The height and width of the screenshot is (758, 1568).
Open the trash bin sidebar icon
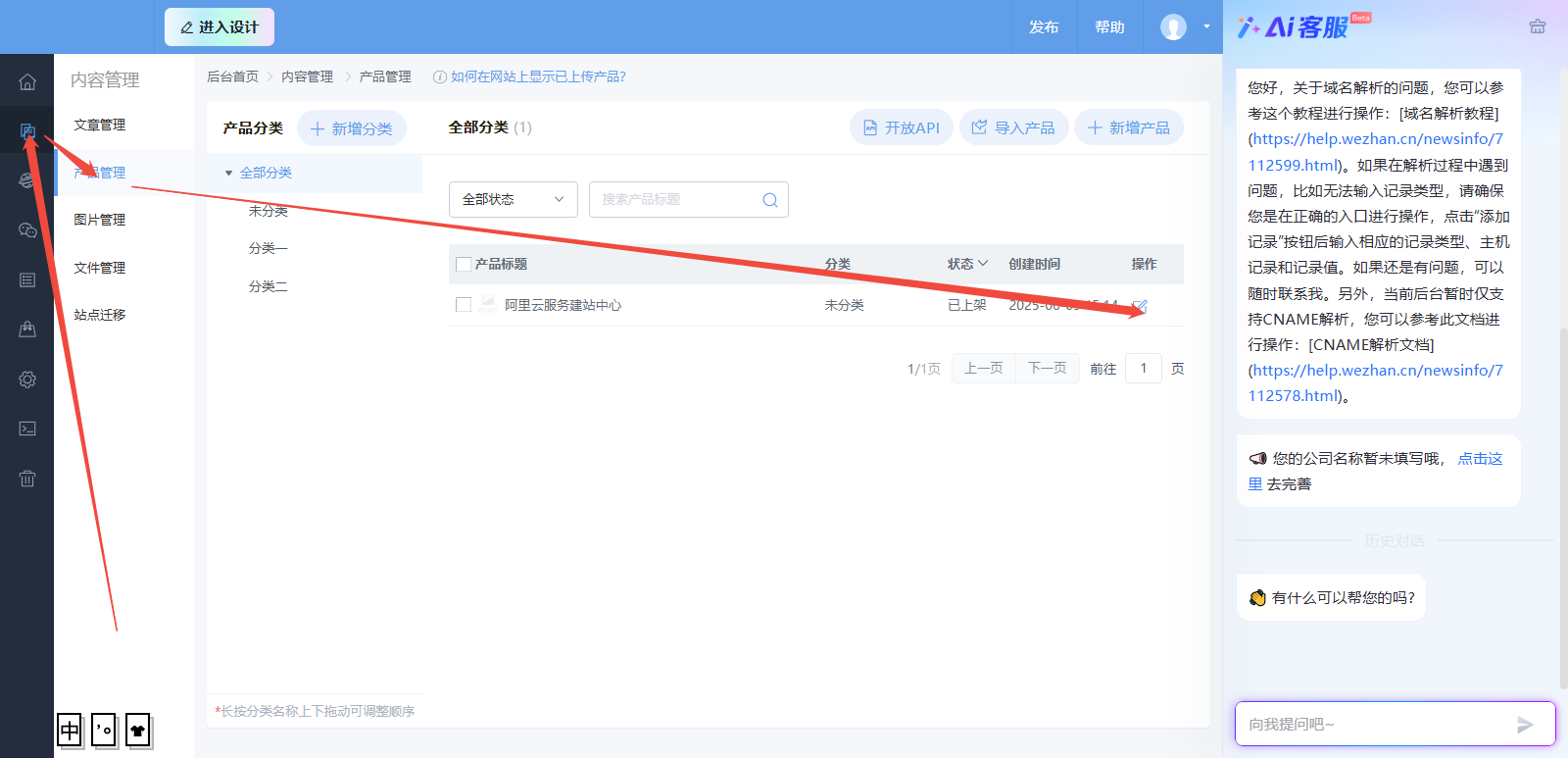click(x=27, y=479)
